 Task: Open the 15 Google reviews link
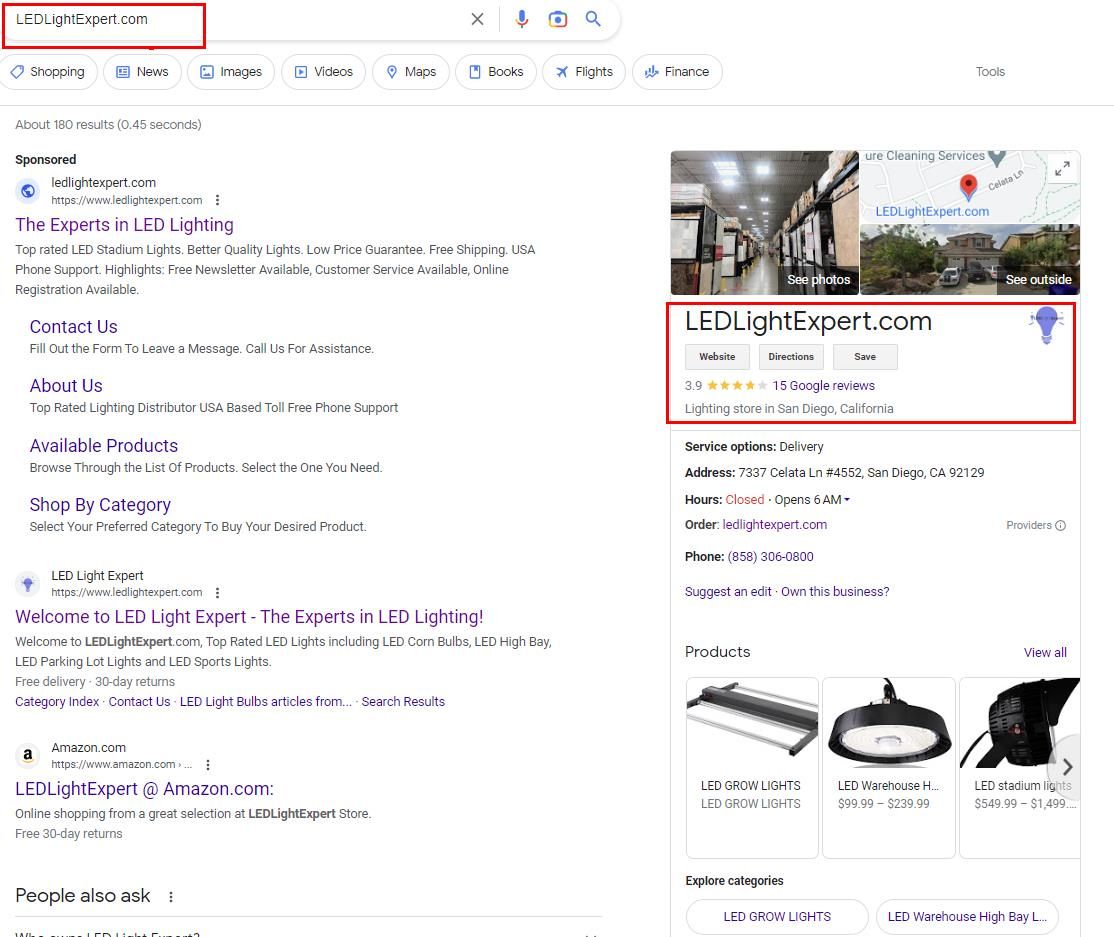click(x=823, y=386)
